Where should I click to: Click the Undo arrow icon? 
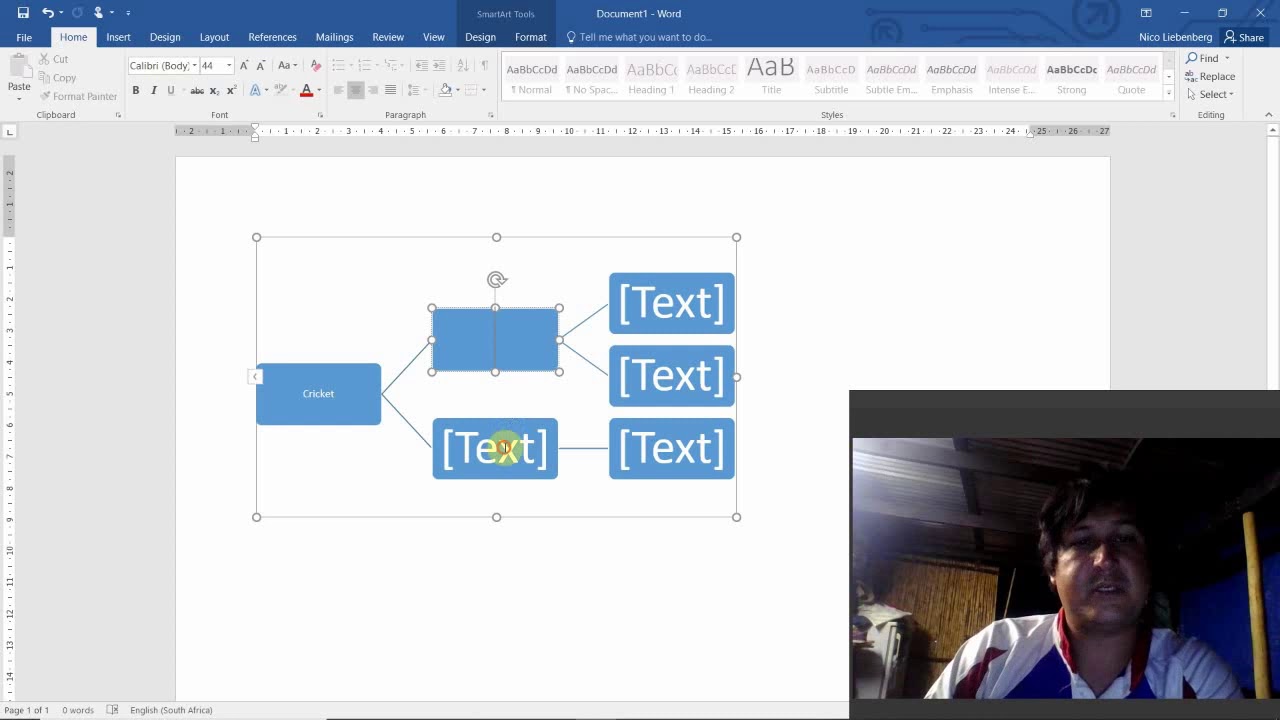tap(47, 13)
